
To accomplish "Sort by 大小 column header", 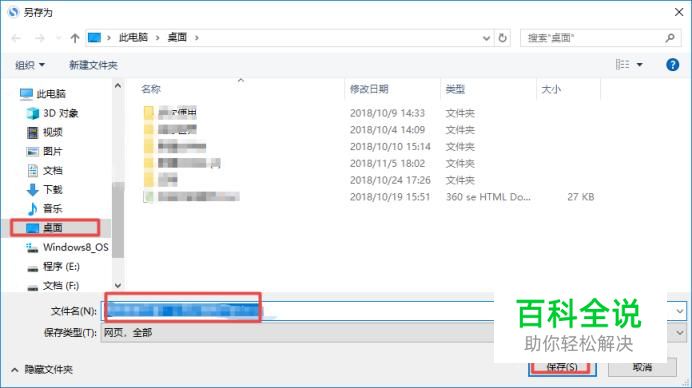I will click(551, 89).
